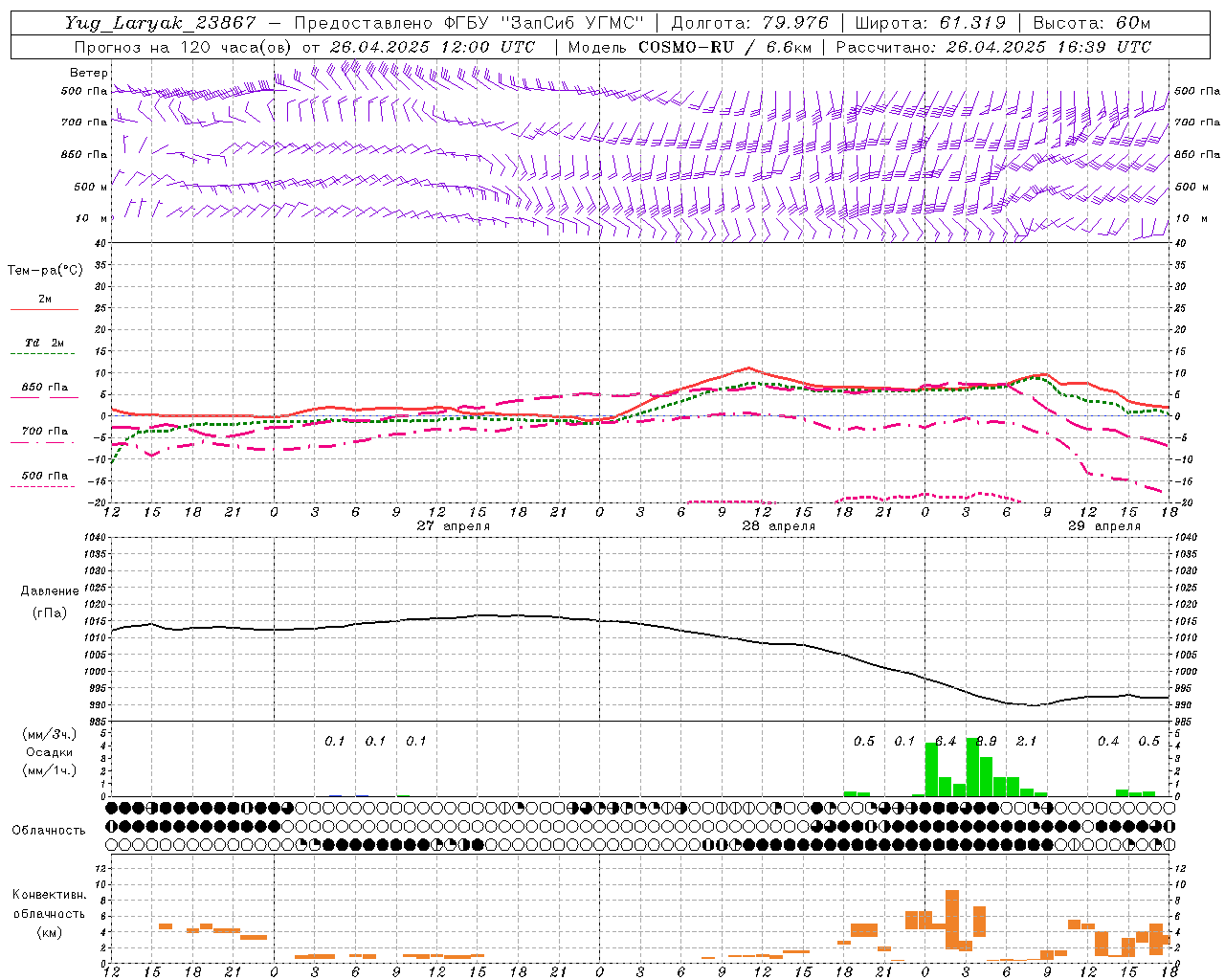
Task: Click the 850 гПа temperature legend entry
Action: [x=45, y=388]
